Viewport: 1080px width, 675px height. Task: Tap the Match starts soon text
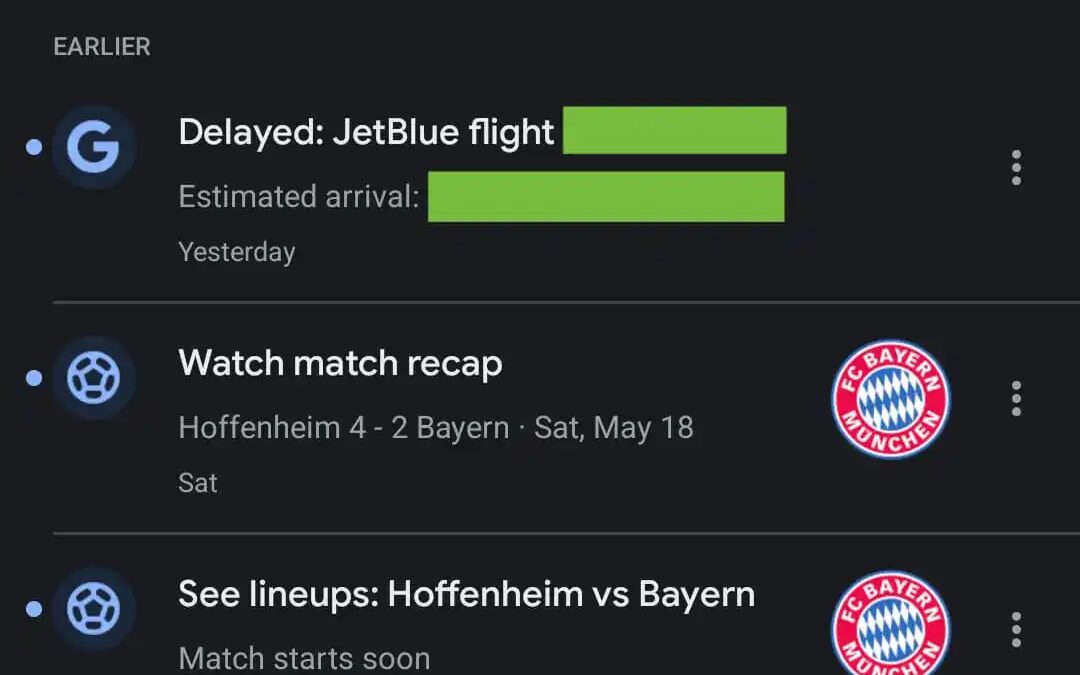pos(304,659)
